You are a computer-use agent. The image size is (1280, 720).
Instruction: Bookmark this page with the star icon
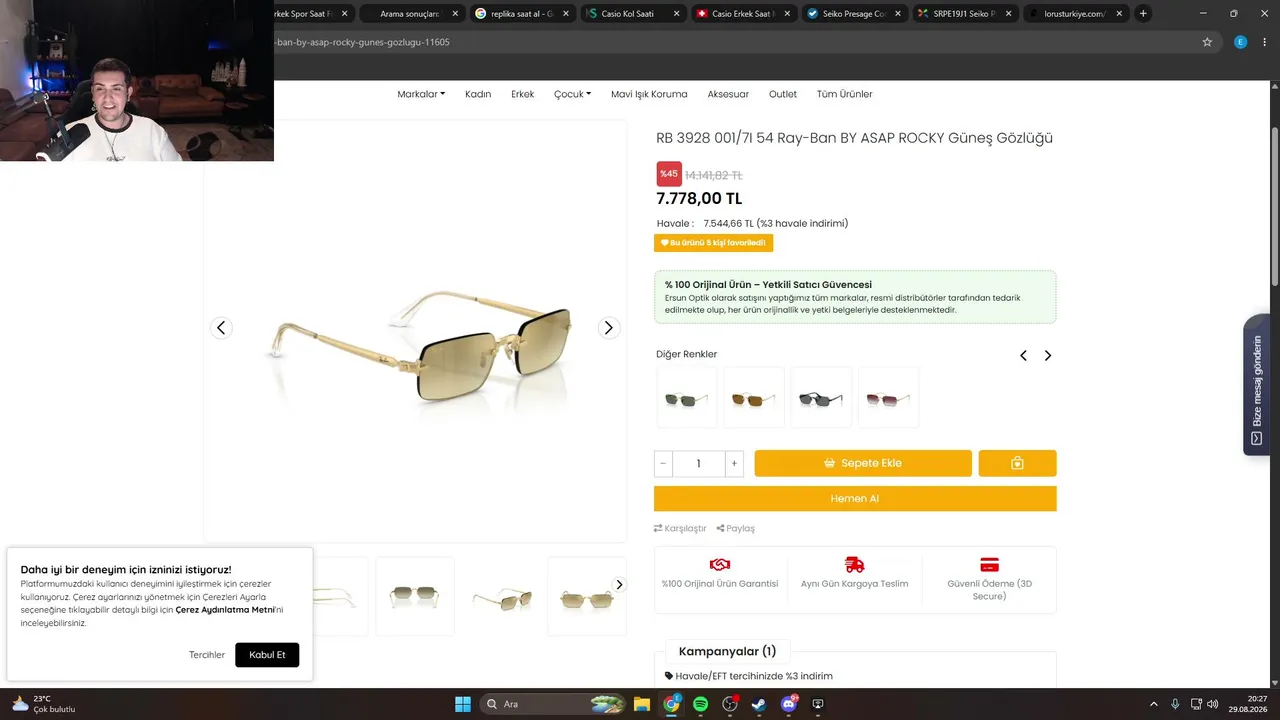1207,42
